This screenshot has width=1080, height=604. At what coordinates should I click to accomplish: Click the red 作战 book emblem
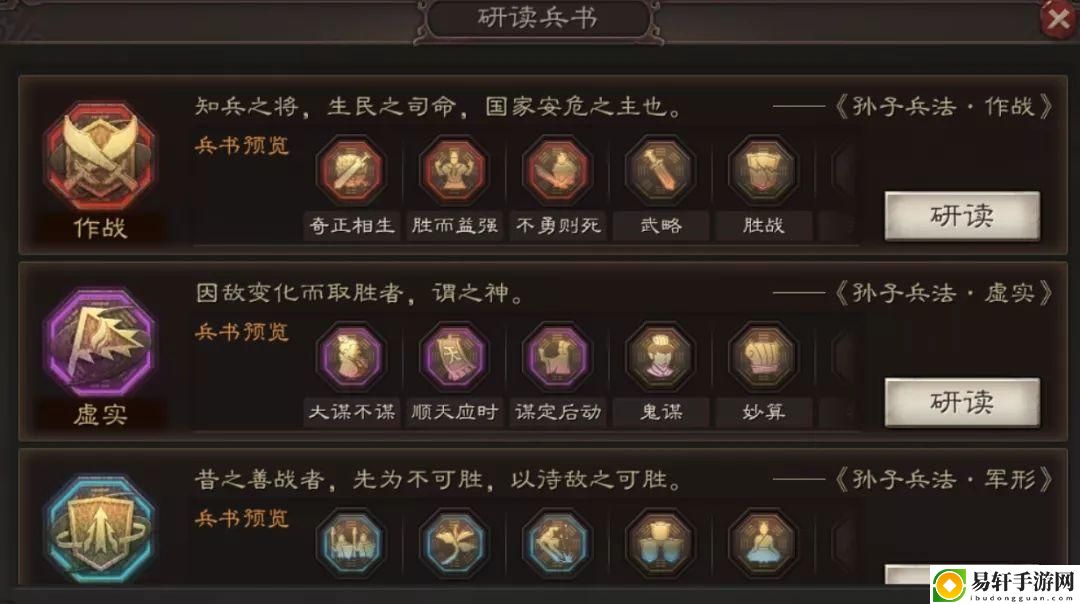(100, 157)
